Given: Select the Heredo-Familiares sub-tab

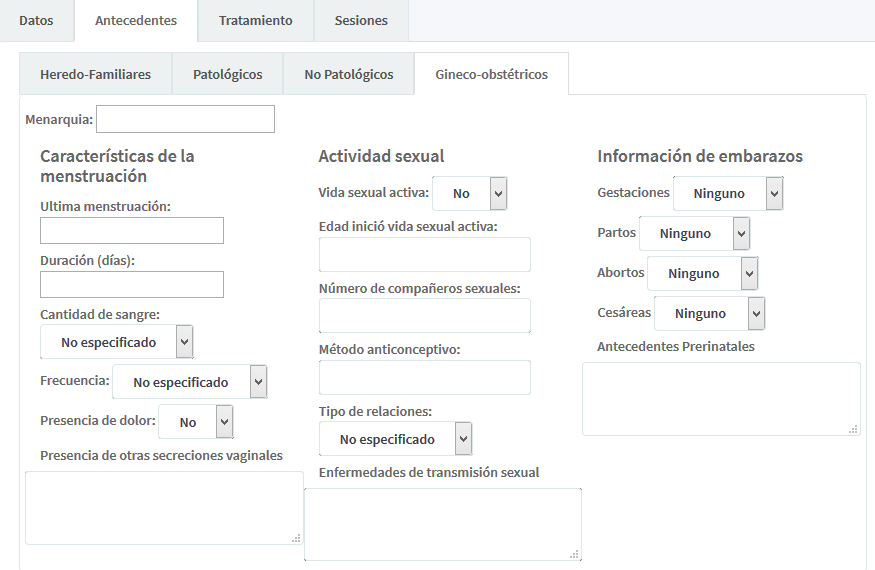Looking at the screenshot, I should tap(95, 74).
